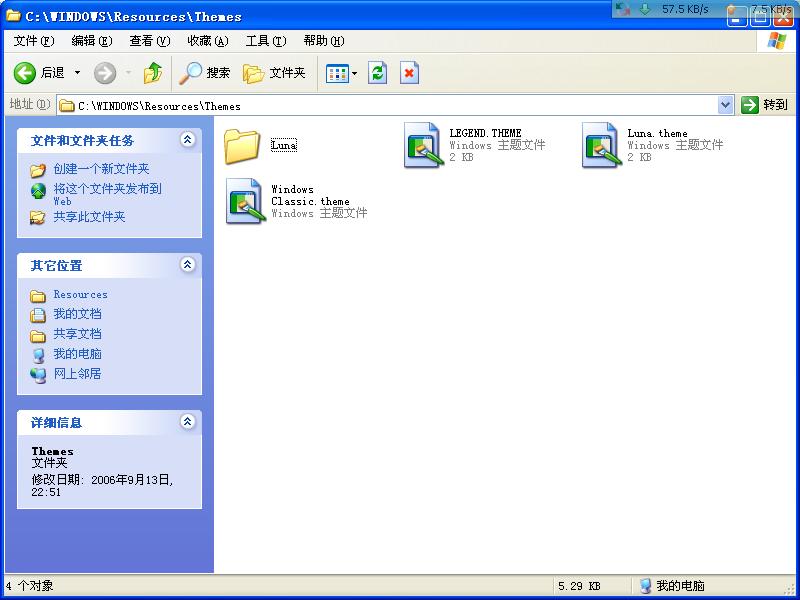Open the 查看(V) menu
This screenshot has width=800, height=600.
[149, 41]
